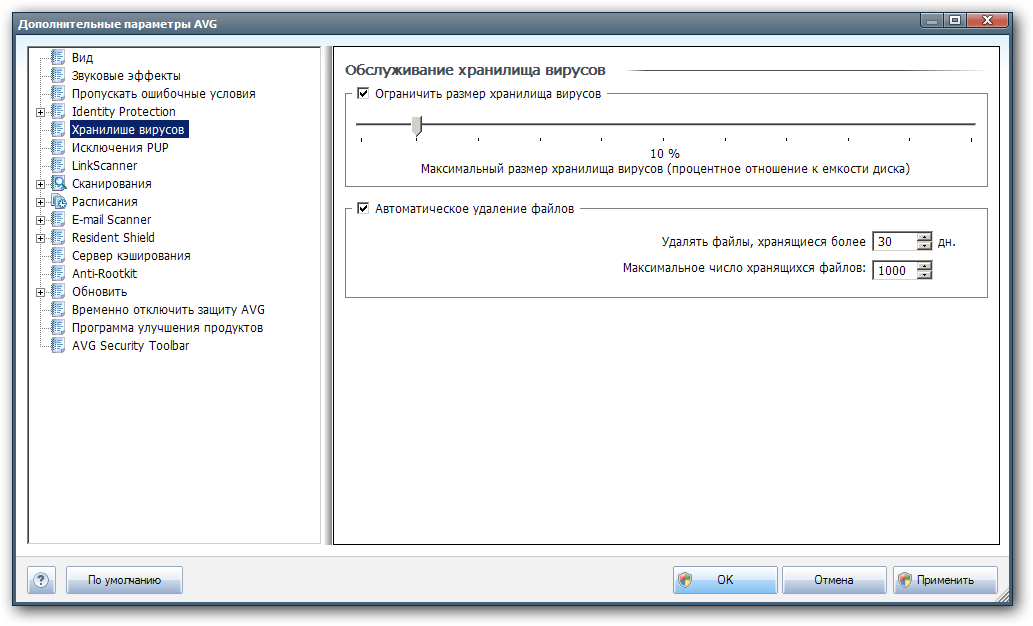Select AVG Security Toolbar in the tree
1033x626 pixels.
point(130,345)
